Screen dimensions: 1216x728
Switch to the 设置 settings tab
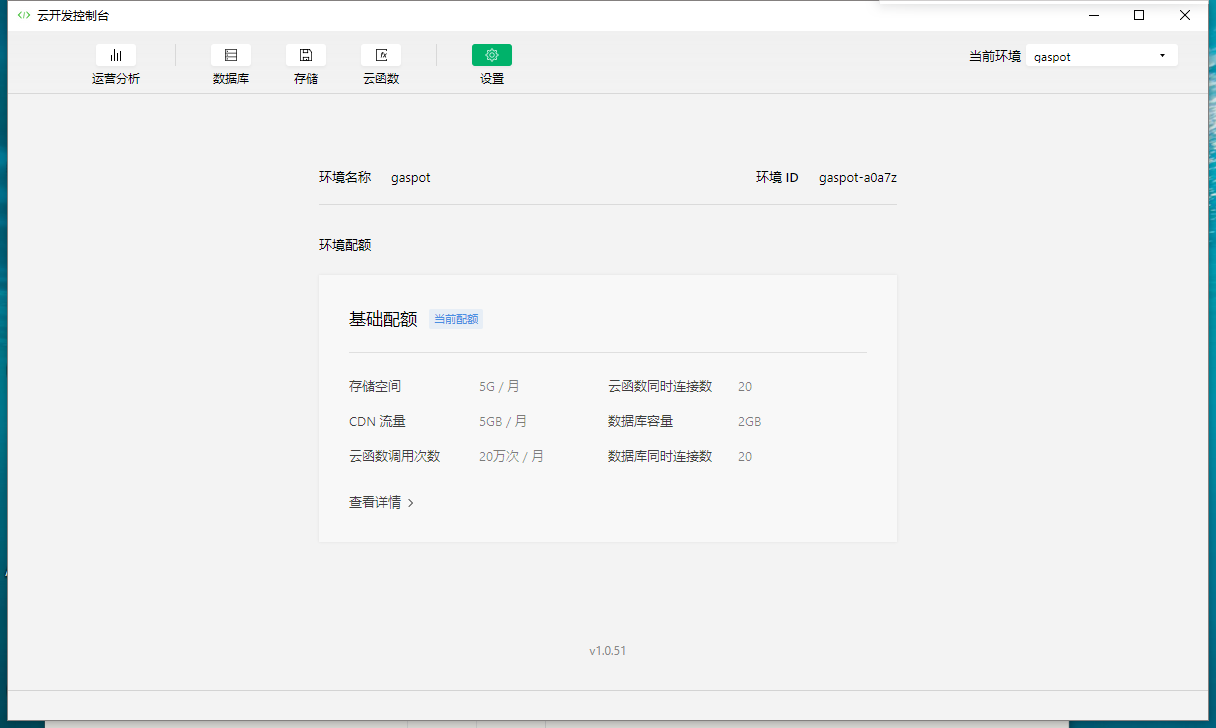point(491,63)
